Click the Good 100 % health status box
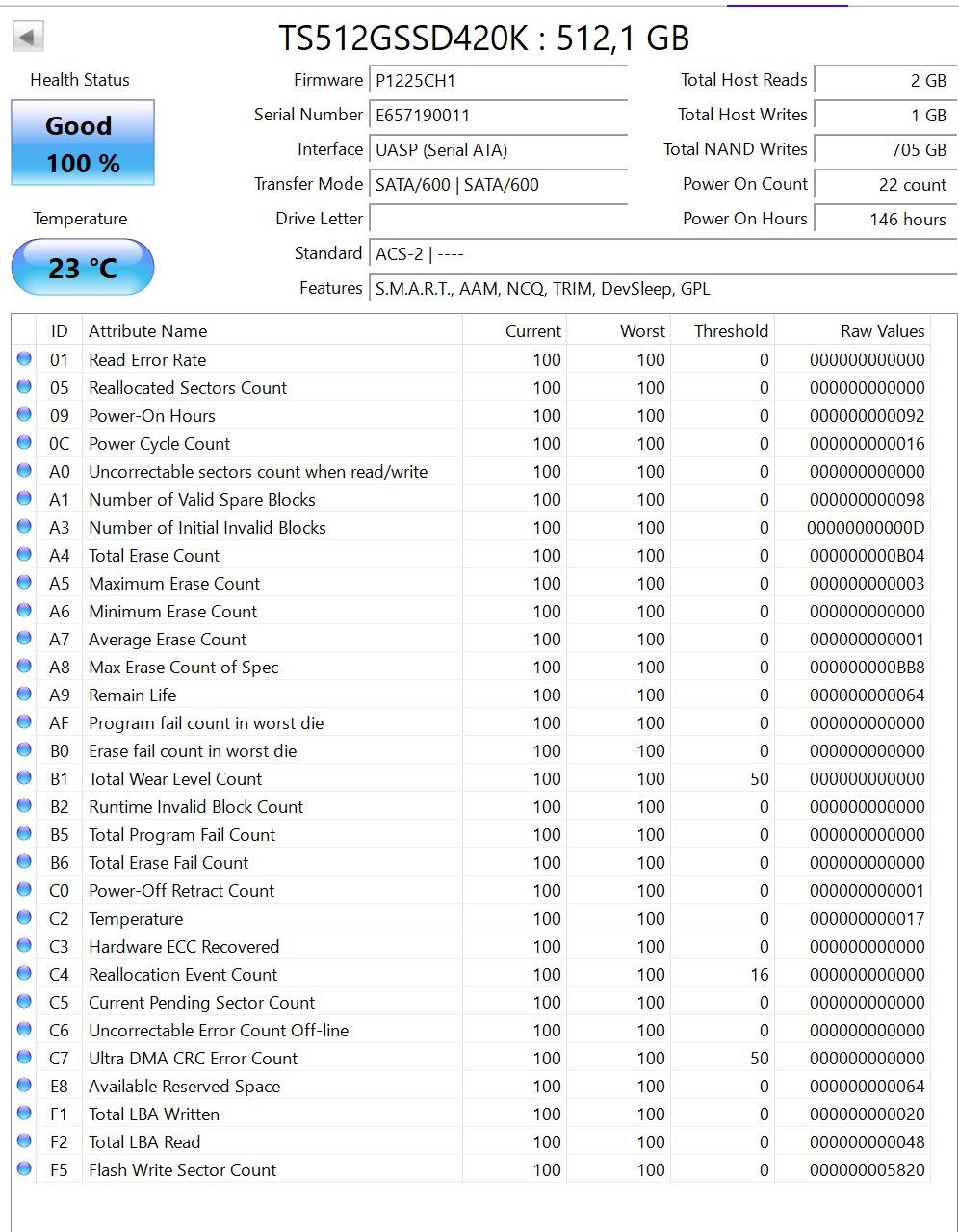 coord(83,143)
